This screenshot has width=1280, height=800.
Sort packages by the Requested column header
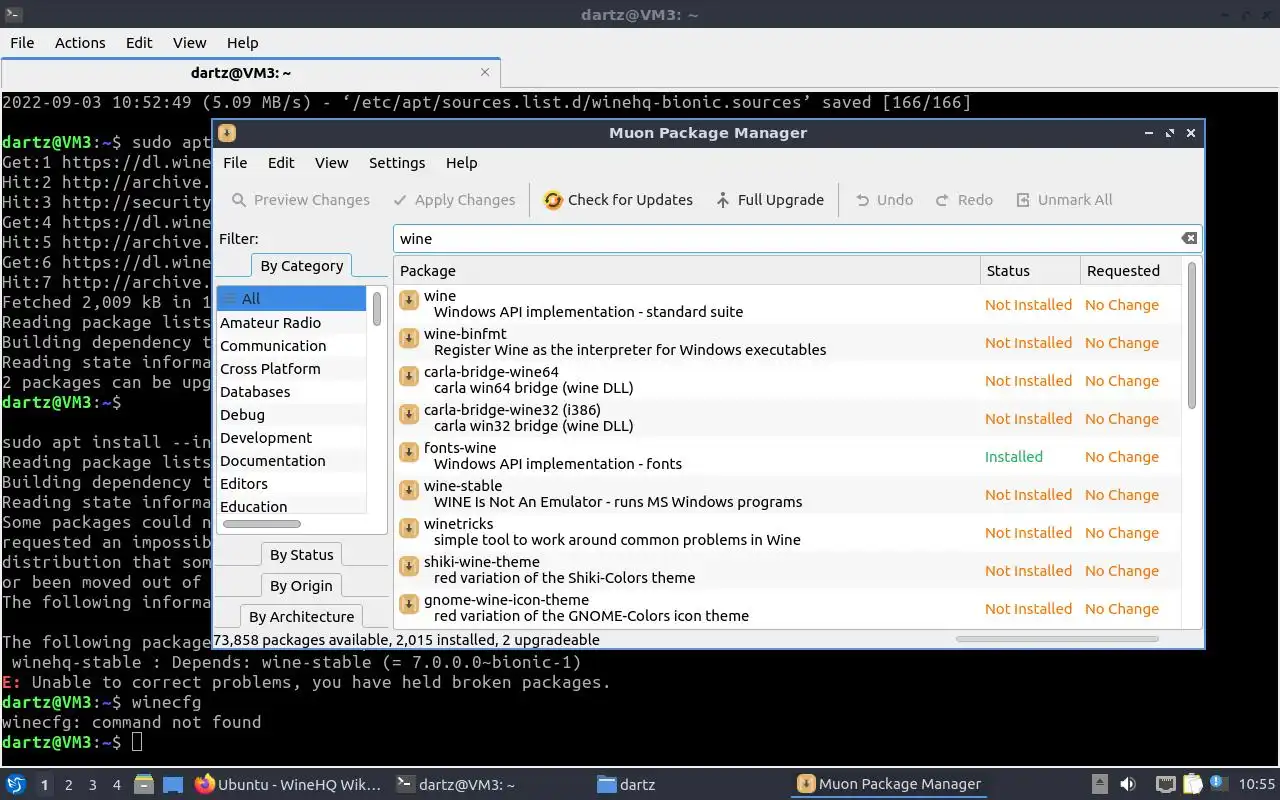pyautogui.click(x=1130, y=271)
